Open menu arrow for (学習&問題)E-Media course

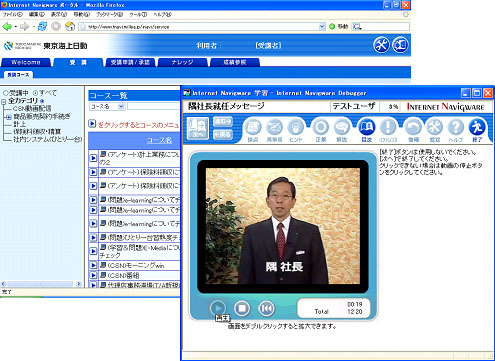click(x=94, y=252)
